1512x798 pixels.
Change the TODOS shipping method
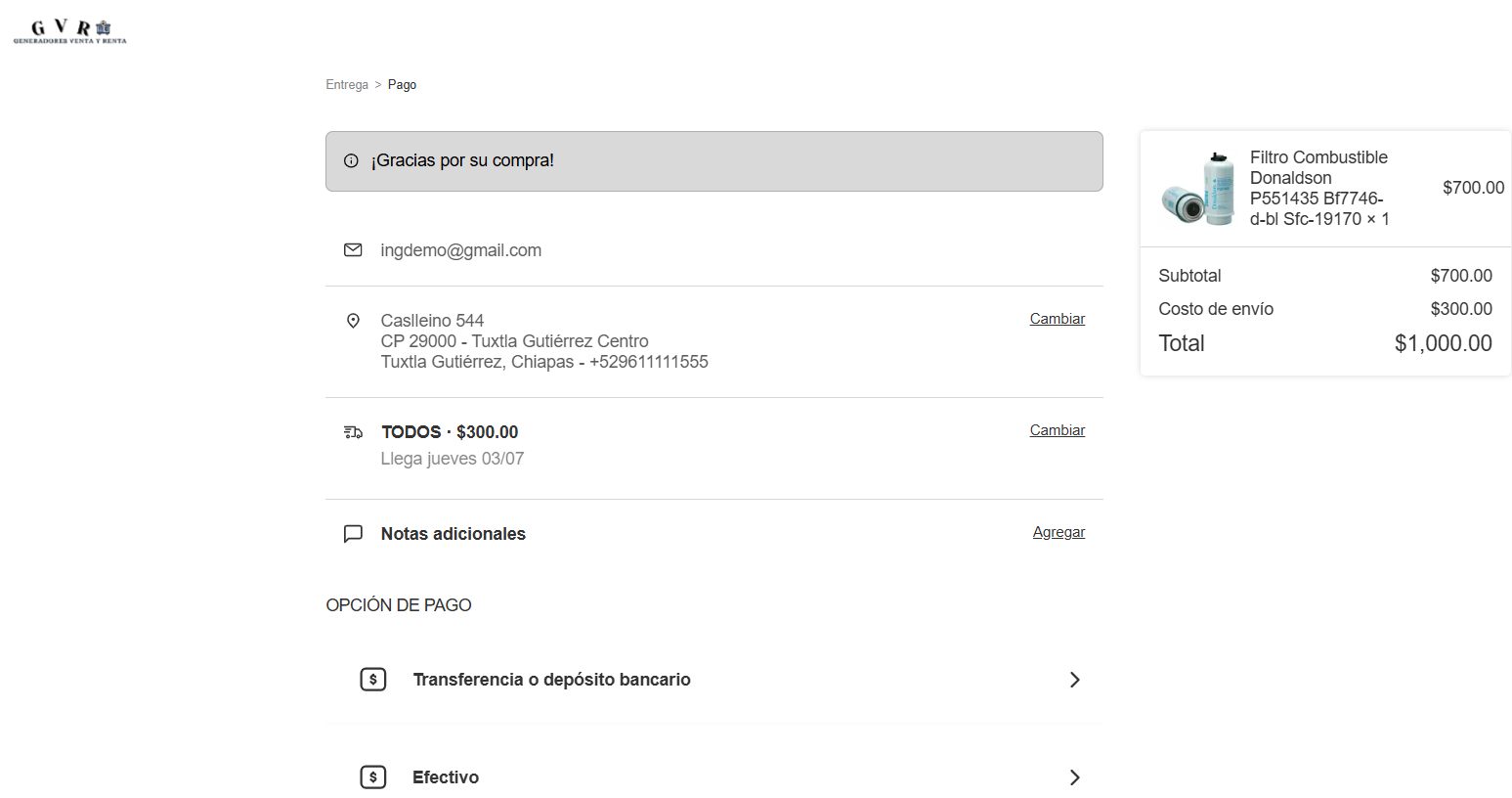coord(1057,430)
